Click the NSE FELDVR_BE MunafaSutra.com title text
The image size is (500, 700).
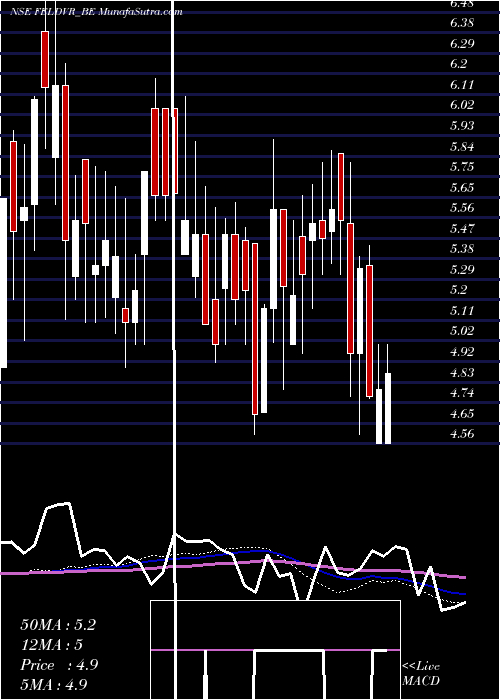[x=96, y=12]
